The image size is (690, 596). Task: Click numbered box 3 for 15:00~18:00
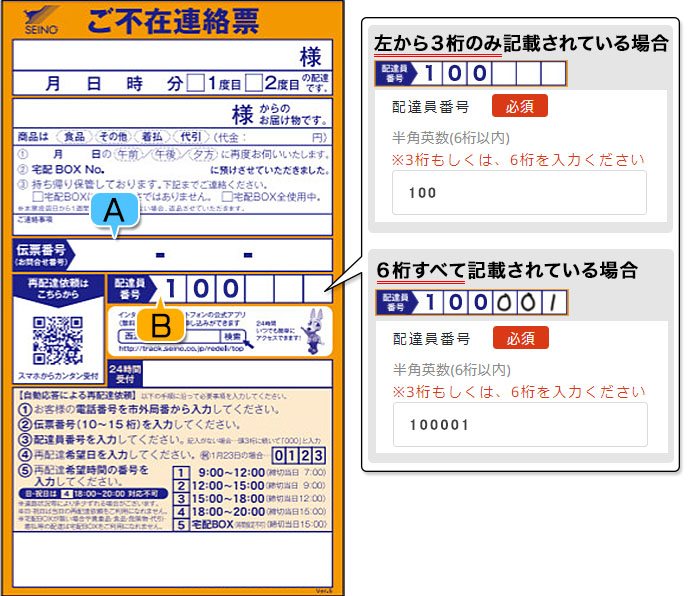(181, 499)
